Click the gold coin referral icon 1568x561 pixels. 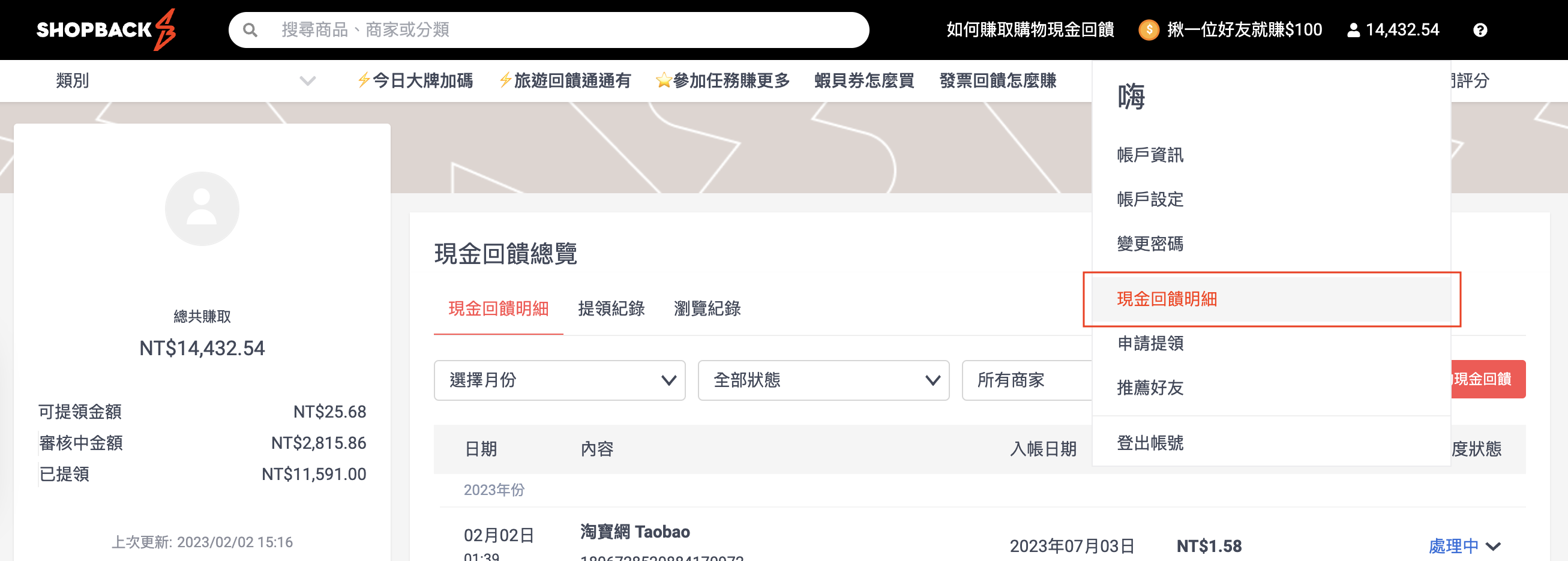(x=1149, y=30)
